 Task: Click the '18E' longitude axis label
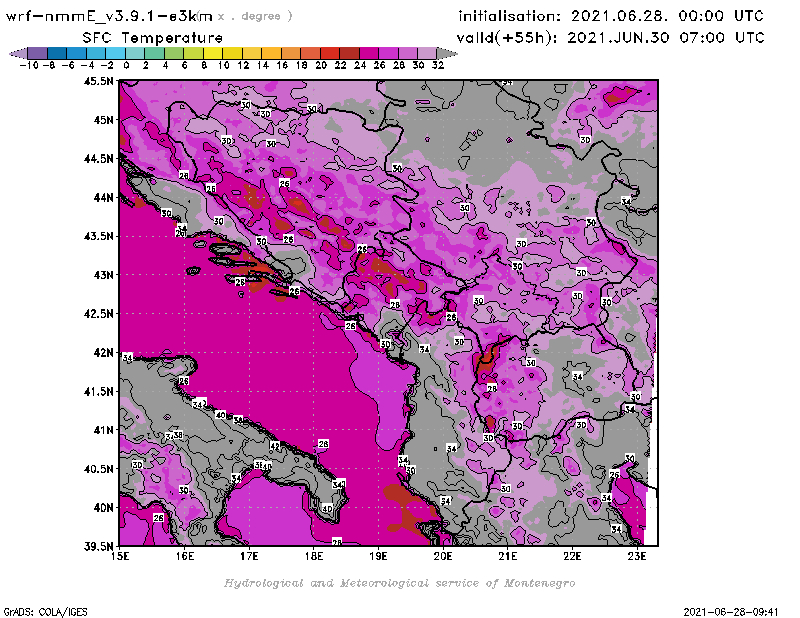coord(314,556)
